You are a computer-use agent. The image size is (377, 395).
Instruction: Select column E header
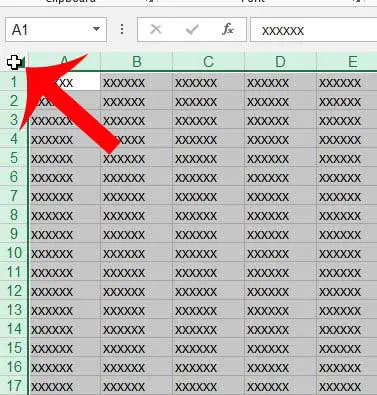[347, 62]
